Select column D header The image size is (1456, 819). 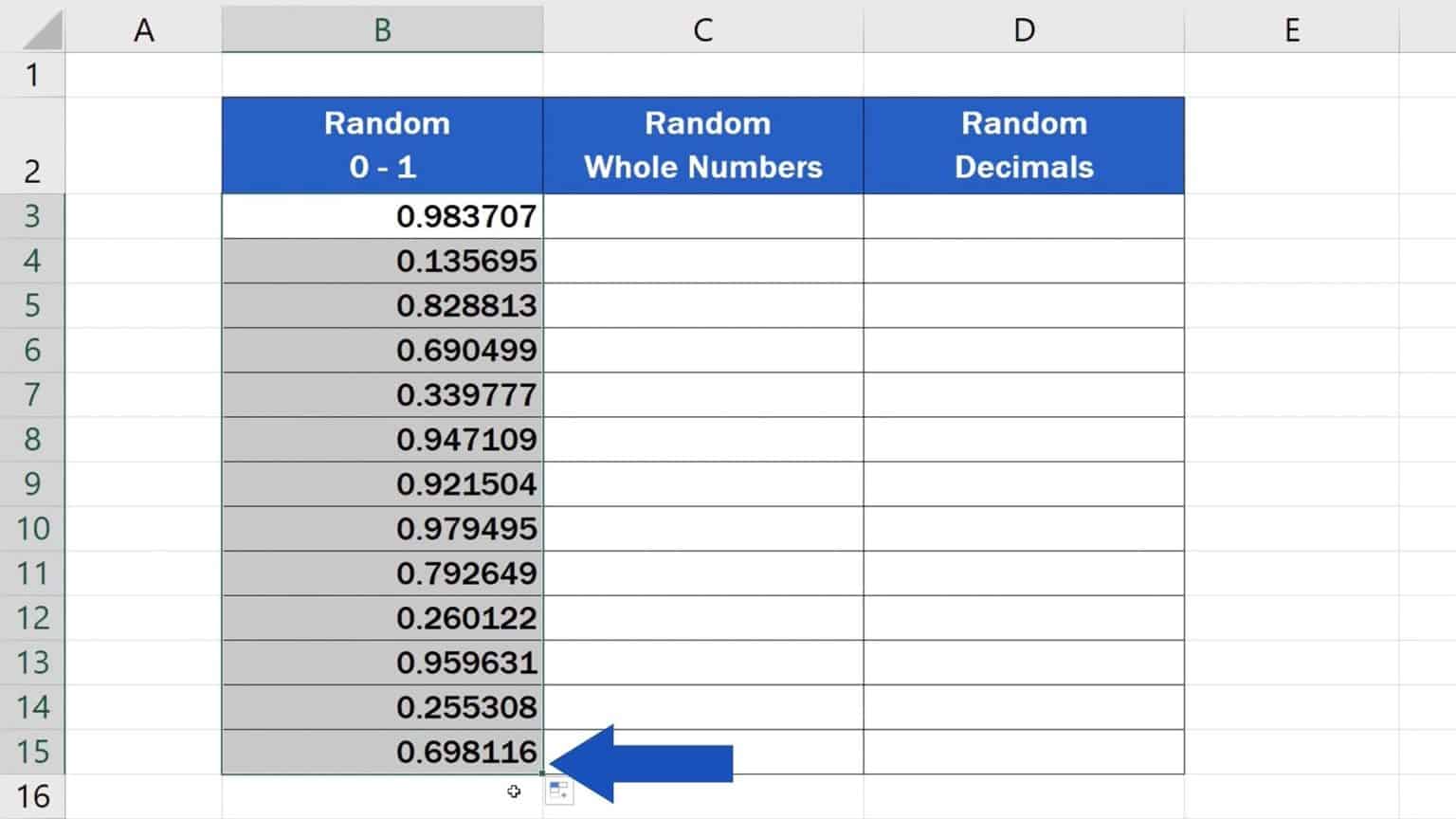pos(1024,30)
